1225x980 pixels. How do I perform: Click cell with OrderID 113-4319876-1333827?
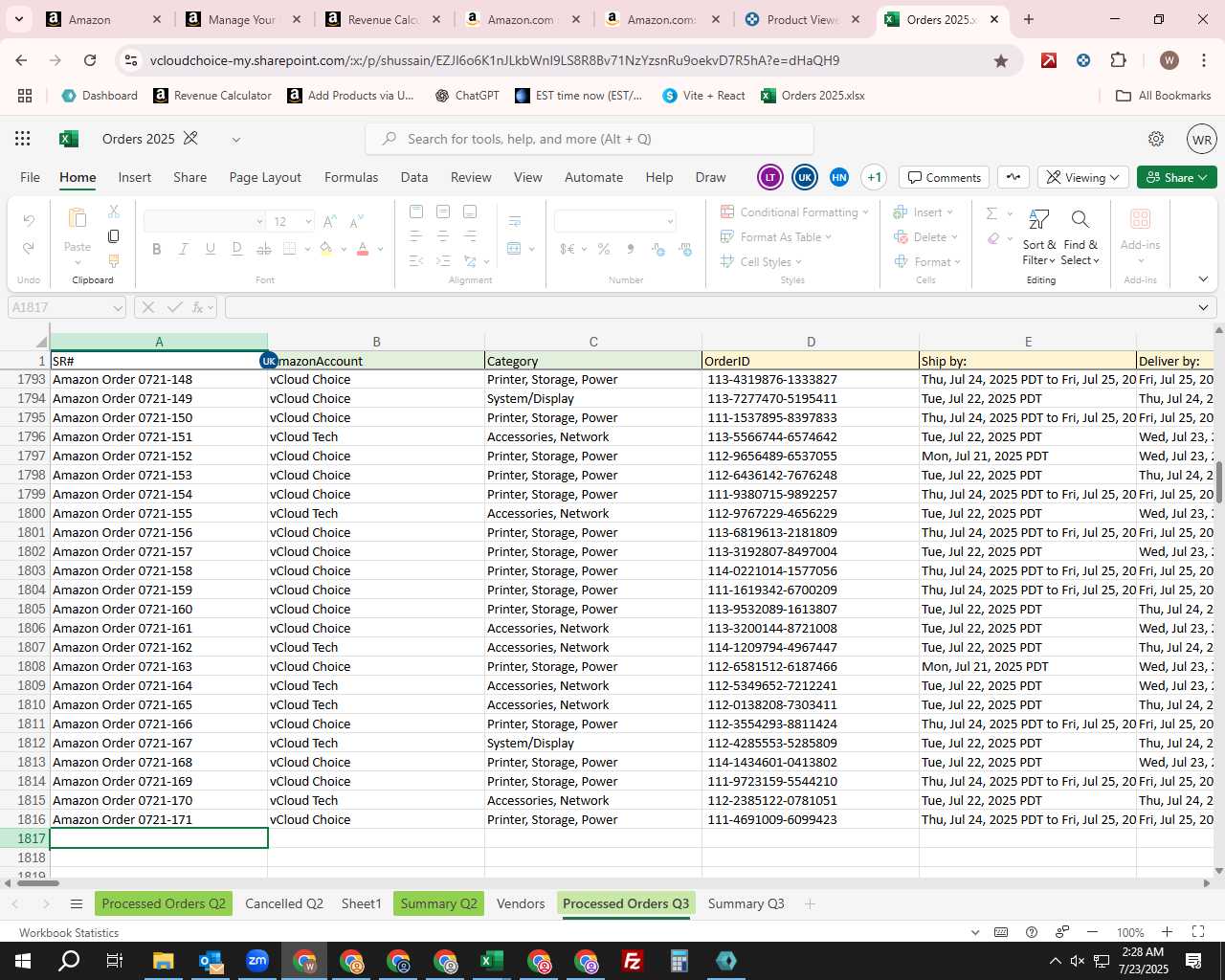[811, 379]
